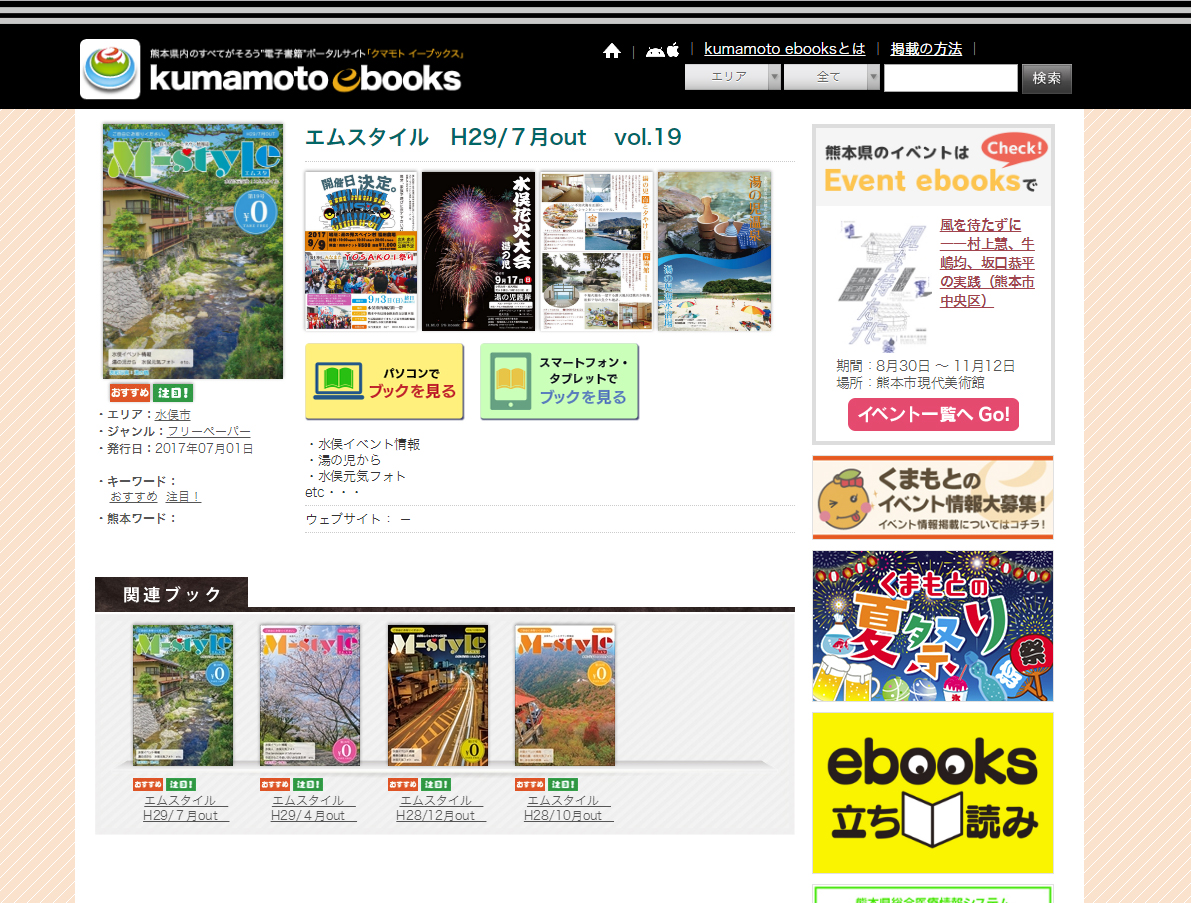Click the 水俣市 area link
Viewport: 1191px width, 903px height.
[x=172, y=415]
